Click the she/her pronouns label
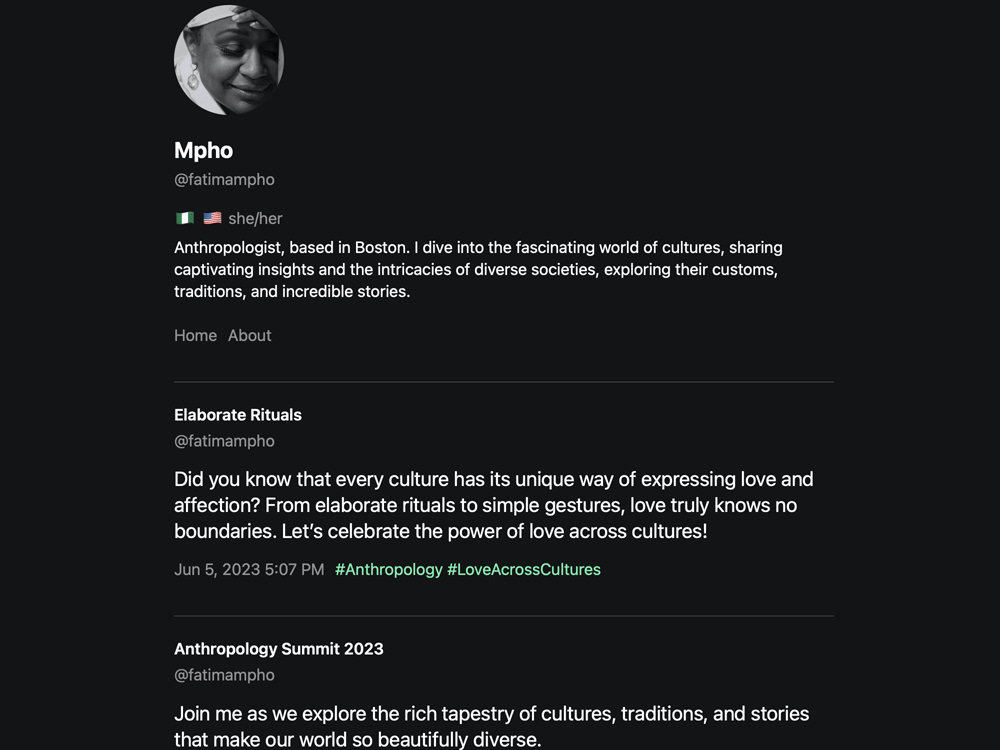This screenshot has width=1000, height=750. coord(255,219)
